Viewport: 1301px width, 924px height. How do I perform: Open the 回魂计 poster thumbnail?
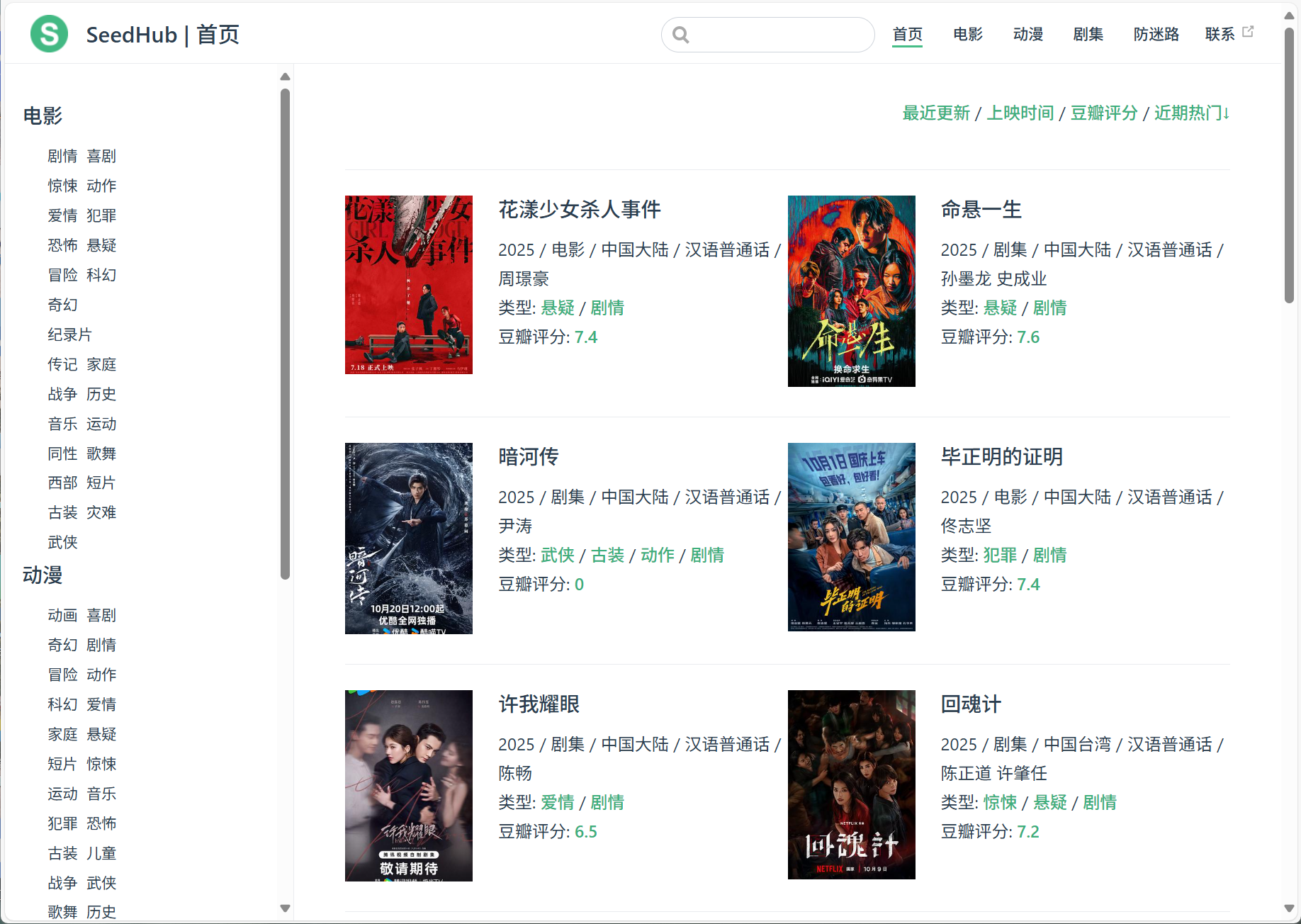click(851, 785)
